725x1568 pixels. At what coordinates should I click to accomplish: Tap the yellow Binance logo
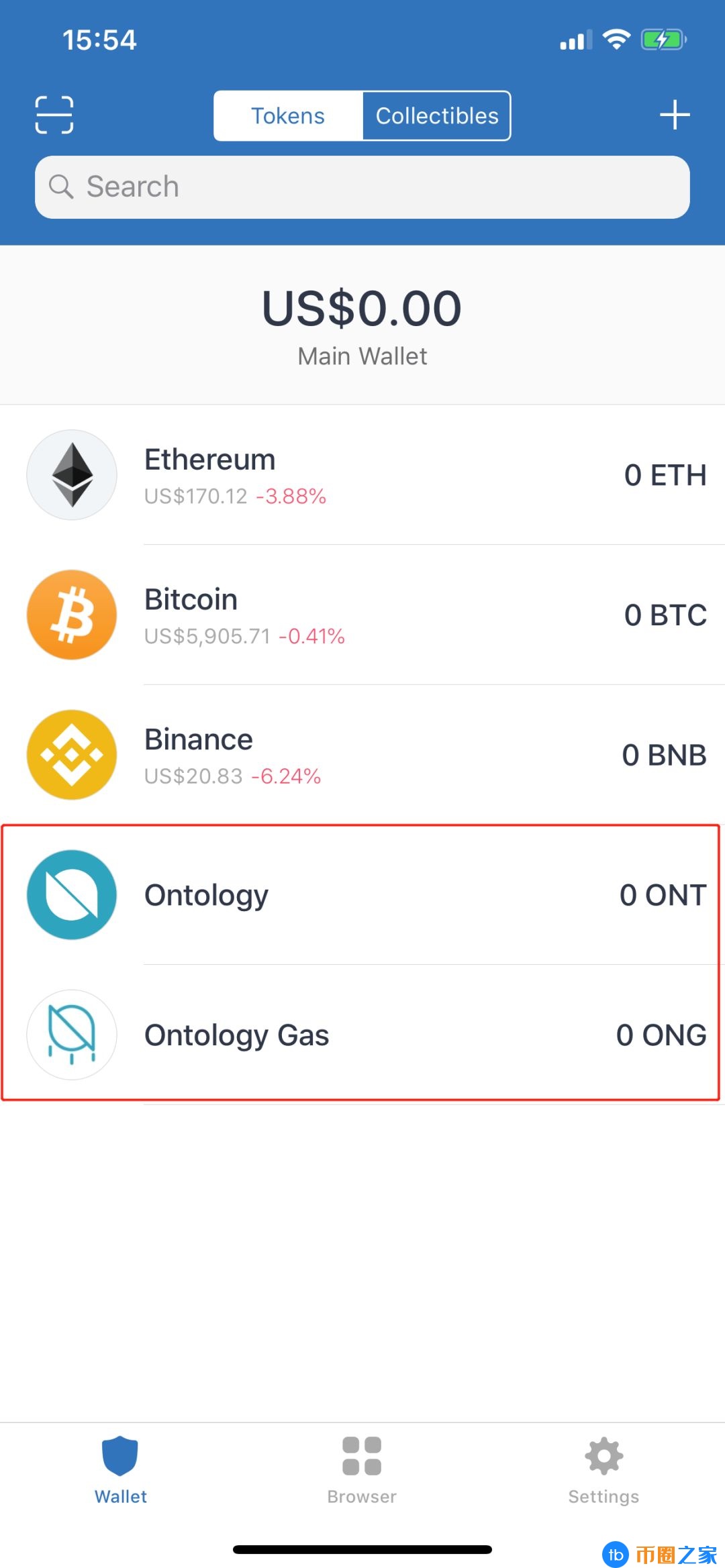click(x=72, y=755)
